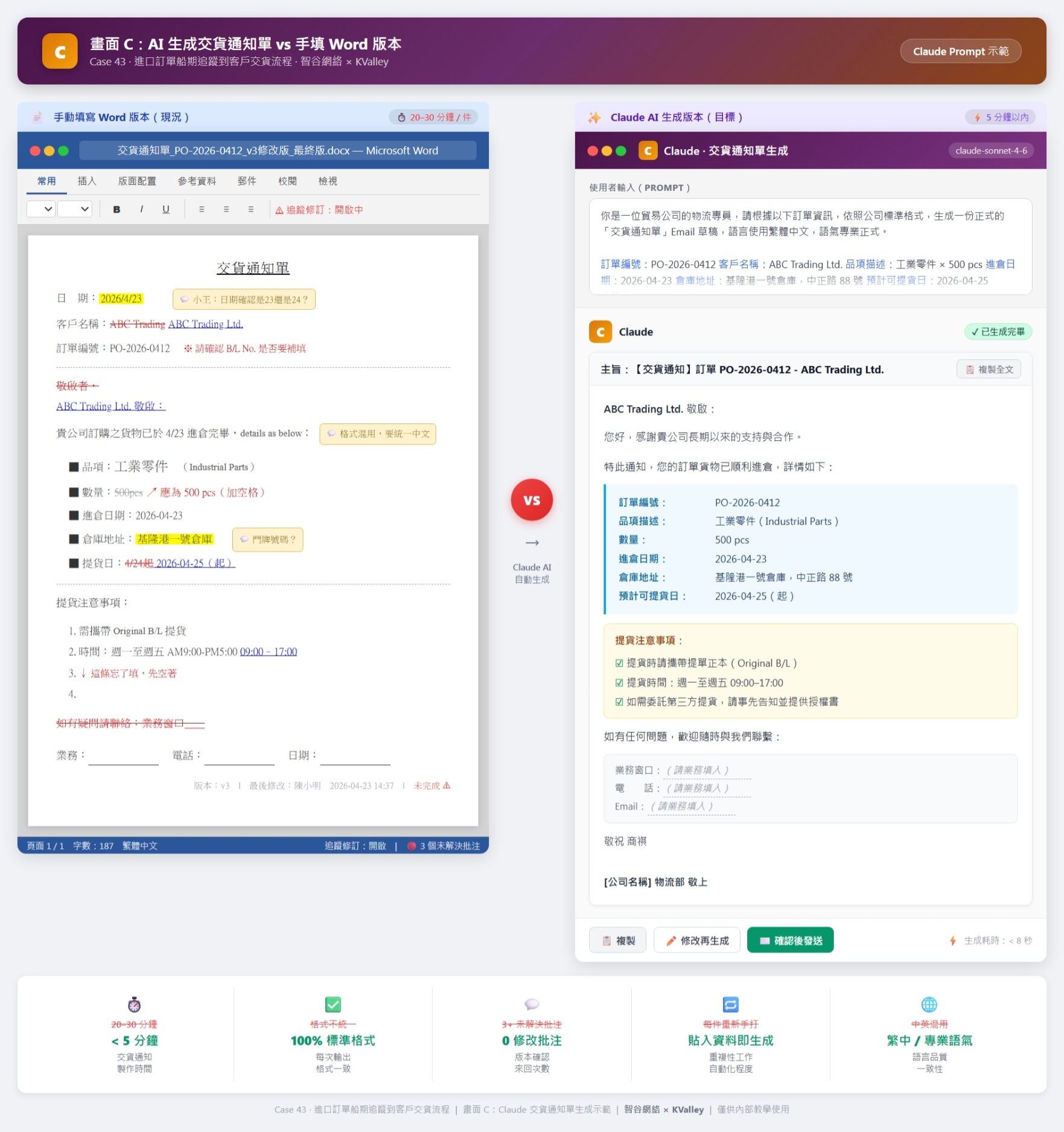This screenshot has width=1064, height=1132.
Task: Click the Claude logo in the purple title bar
Action: coord(648,150)
